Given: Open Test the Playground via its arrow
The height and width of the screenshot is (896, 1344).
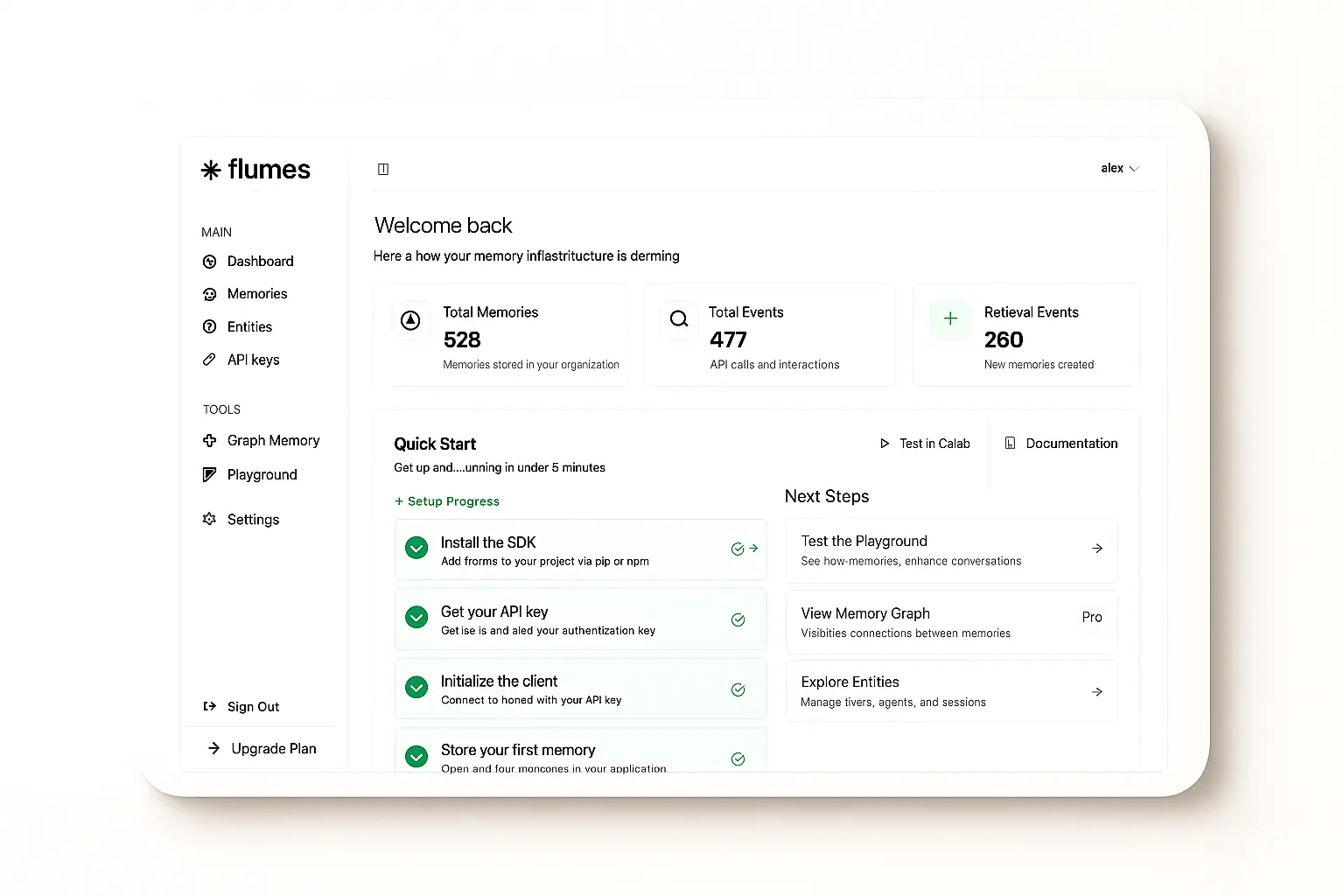Looking at the screenshot, I should 1097,548.
